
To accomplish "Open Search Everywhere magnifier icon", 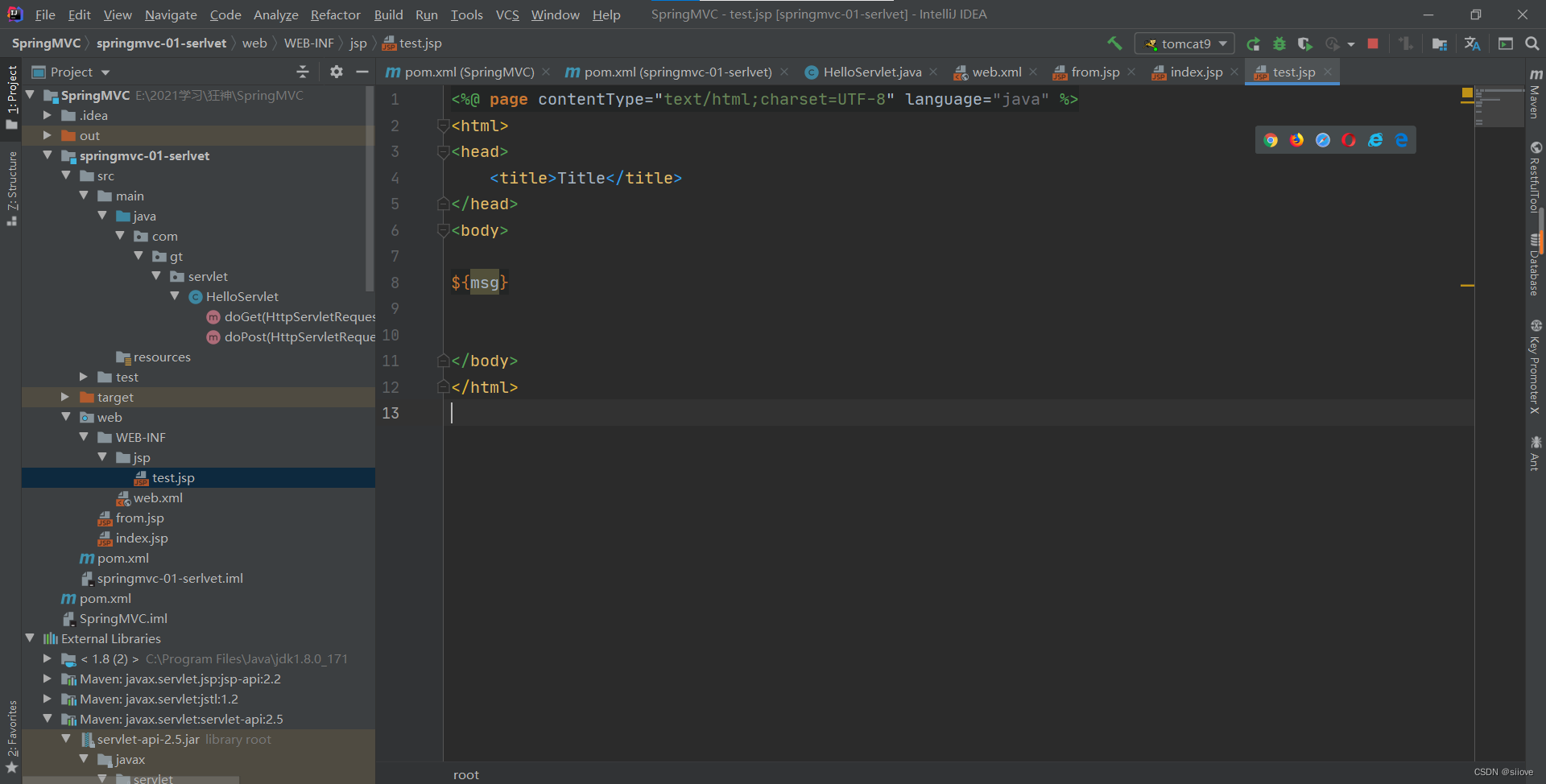I will (1532, 43).
